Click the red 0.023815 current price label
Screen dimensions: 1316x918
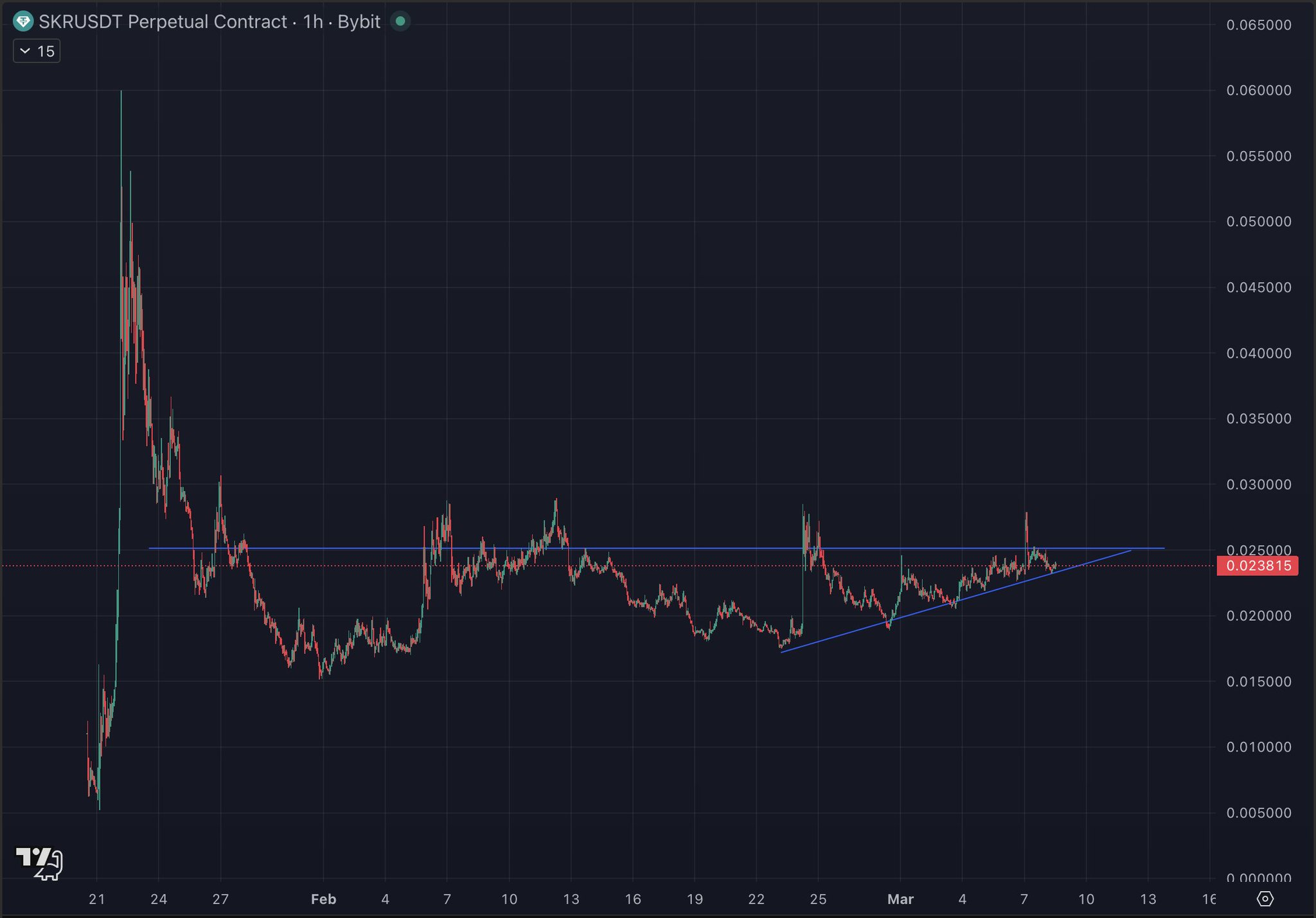point(1258,566)
